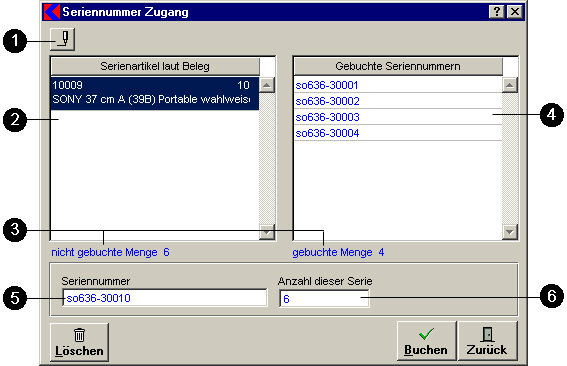This screenshot has width=567, height=366.
Task: Click the Serienartikel laut Beleg column header
Action: point(155,67)
